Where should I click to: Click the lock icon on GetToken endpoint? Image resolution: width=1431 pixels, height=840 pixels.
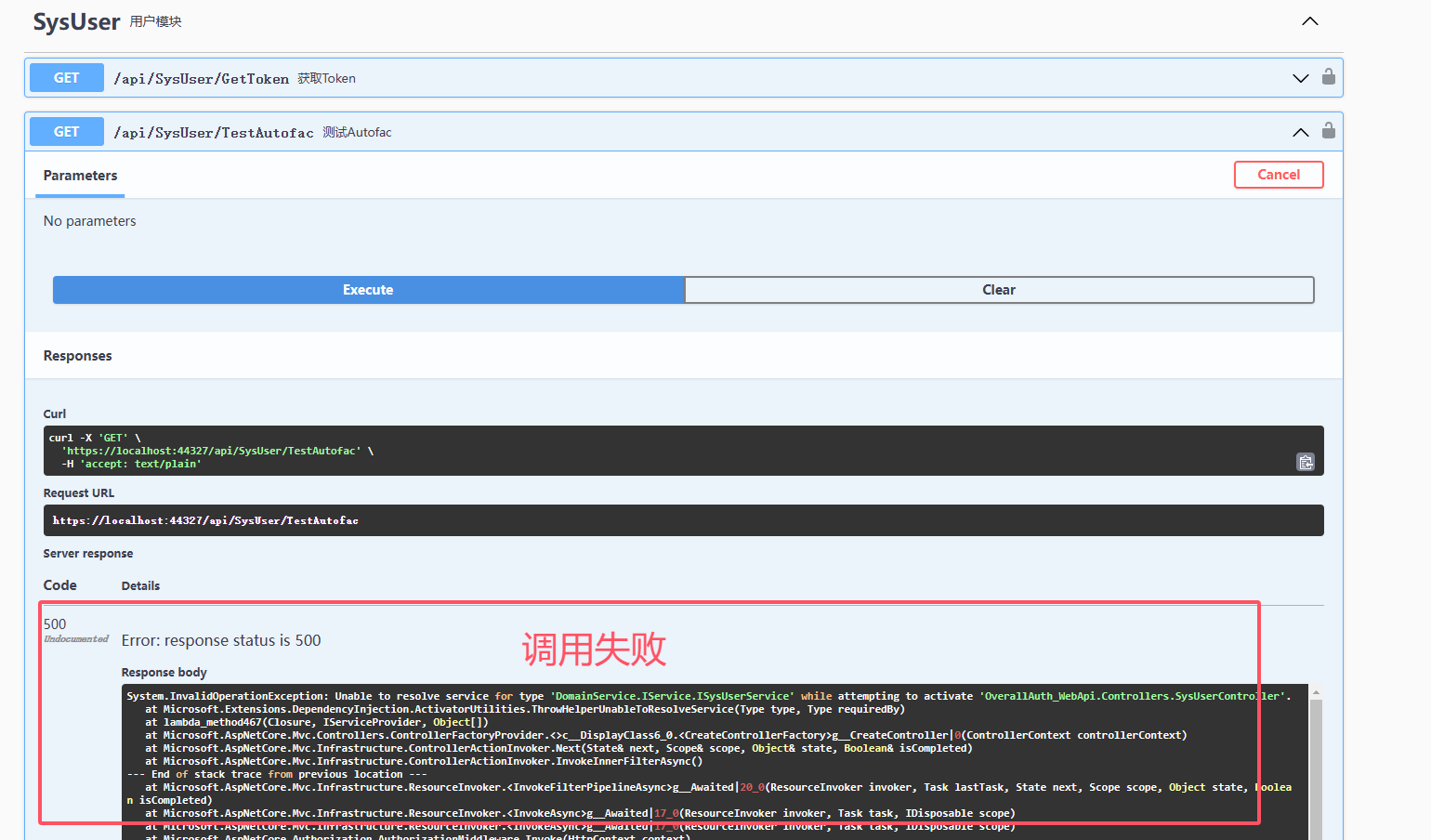[x=1328, y=77]
